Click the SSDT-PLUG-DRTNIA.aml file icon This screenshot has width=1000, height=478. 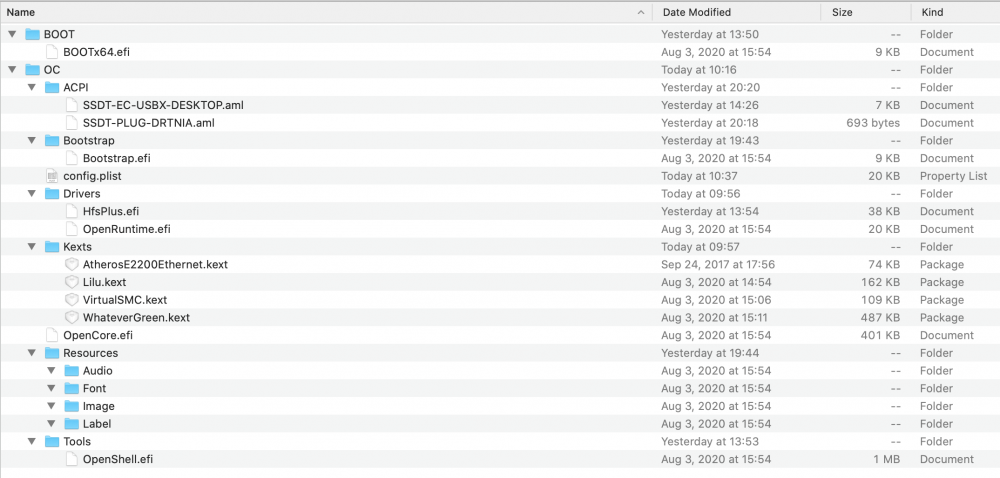pyautogui.click(x=71, y=123)
